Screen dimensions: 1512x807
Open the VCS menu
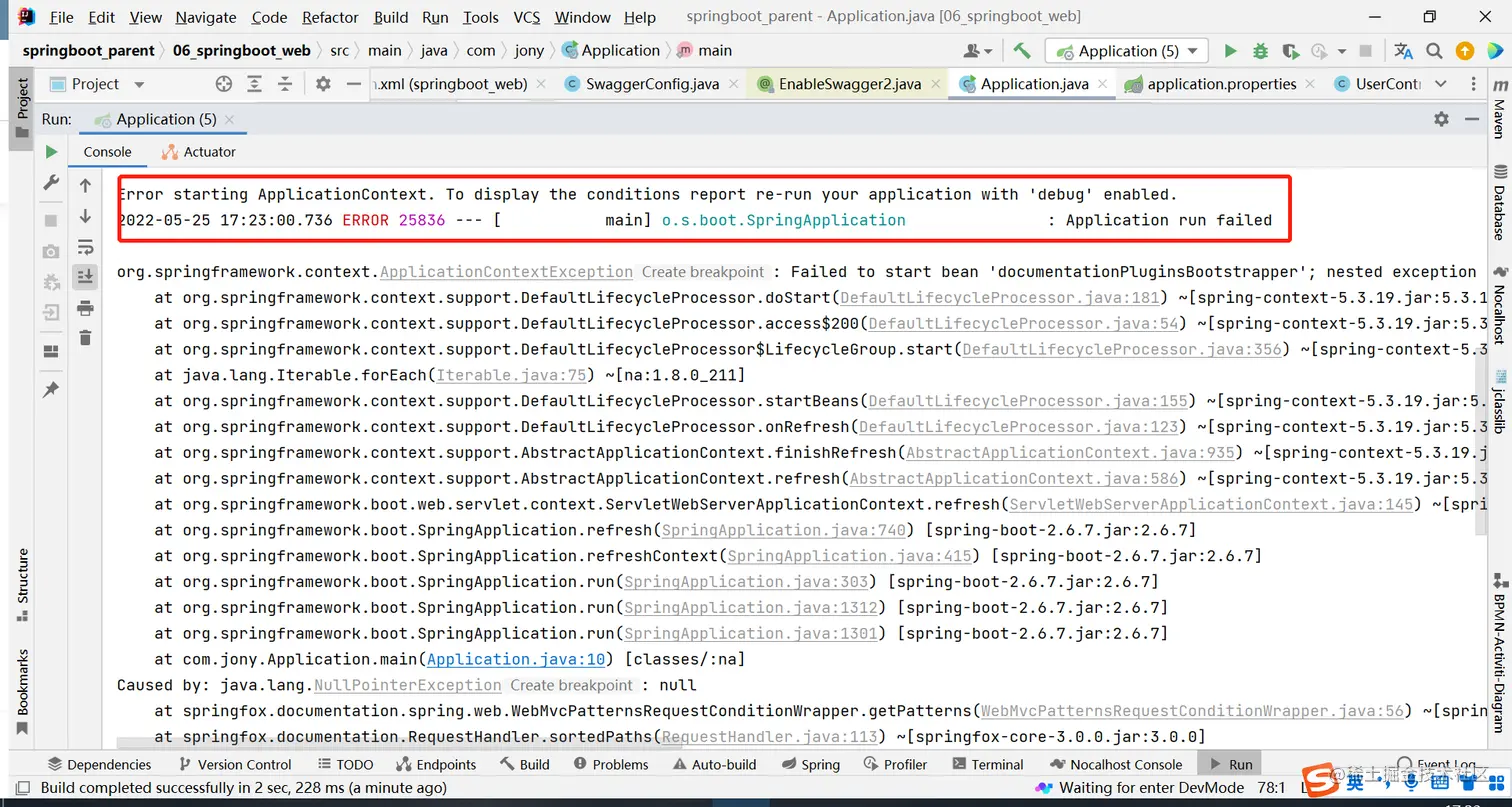(527, 17)
